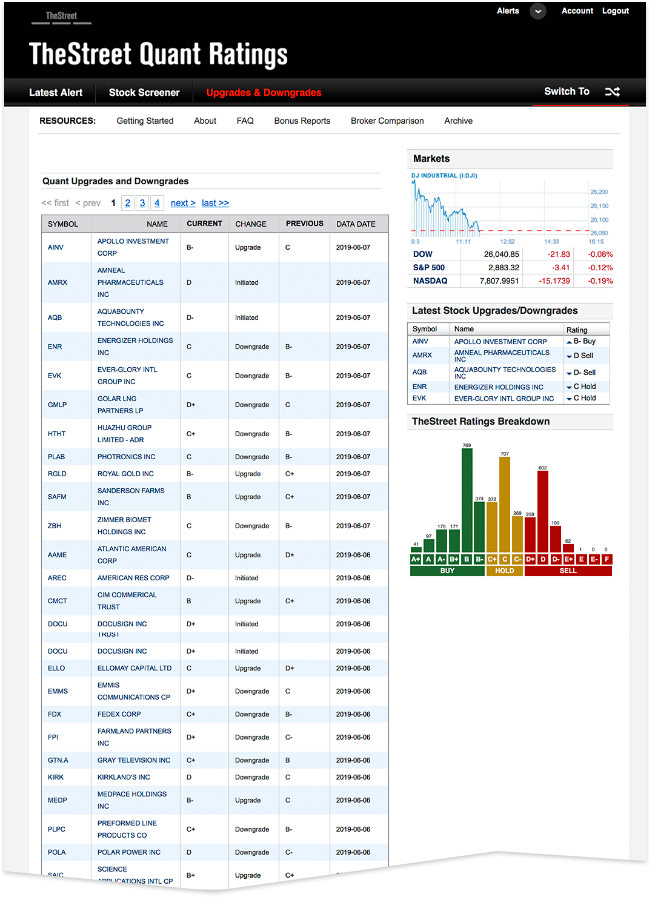
Task: Open SANDERSON FARMS INC name
Action: [130, 497]
